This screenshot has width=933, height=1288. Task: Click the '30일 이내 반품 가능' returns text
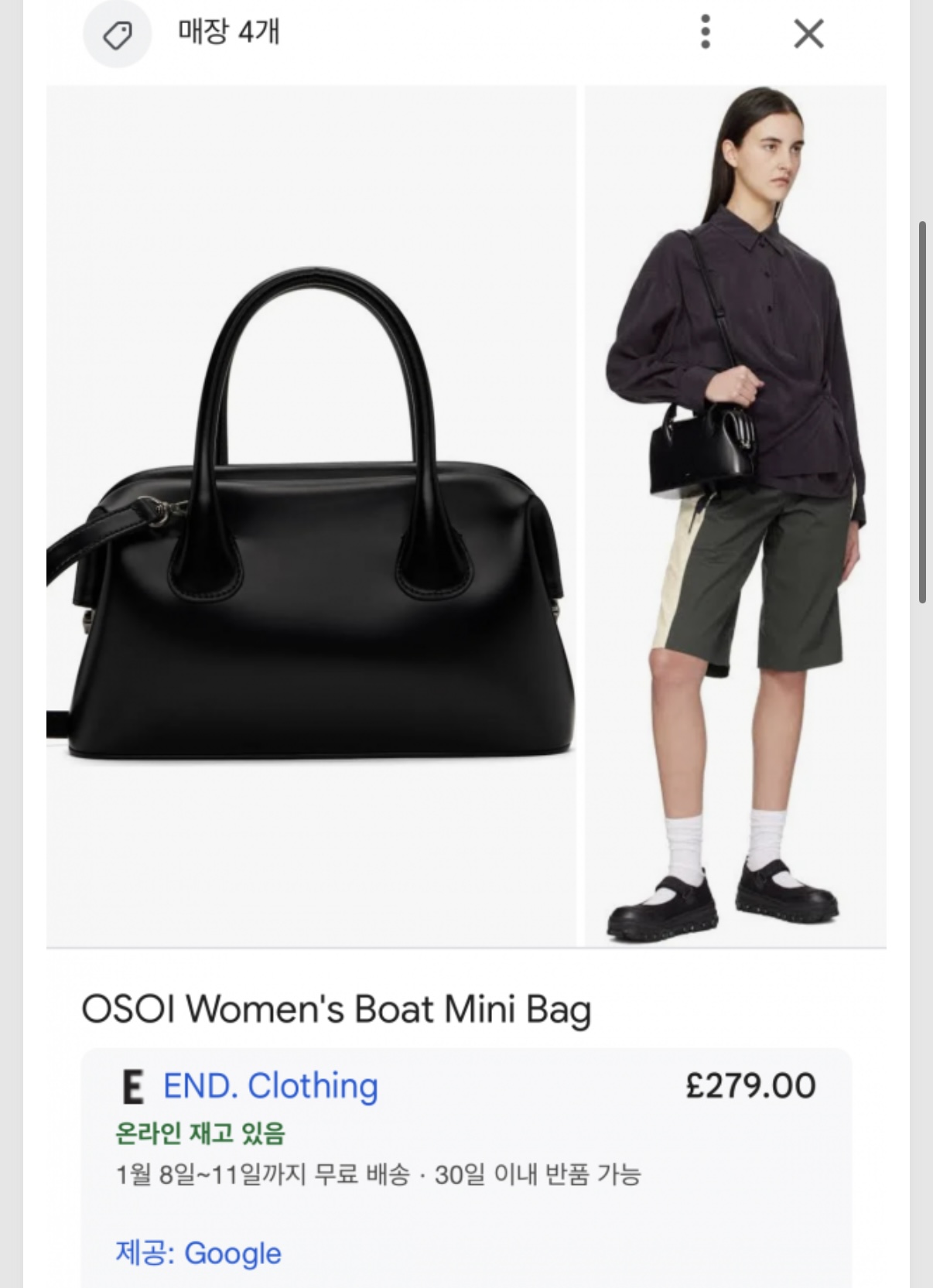coord(538,1174)
